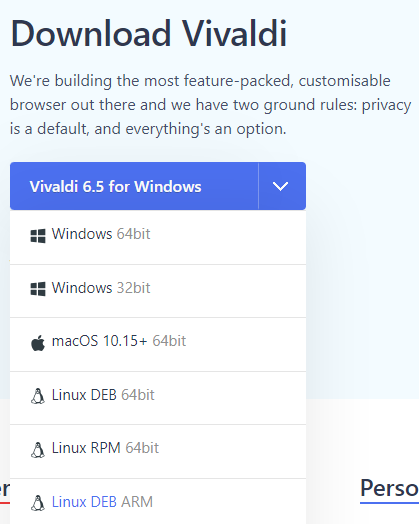
Task: Click the Apple logo icon for macOS
Action: point(38,343)
